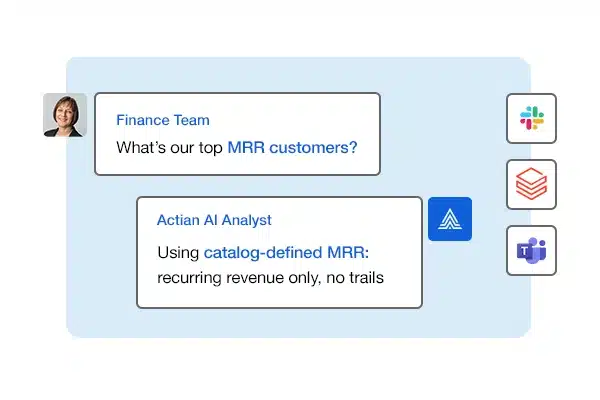
Task: Click the "Finance Team" sender name
Action: pos(163,120)
